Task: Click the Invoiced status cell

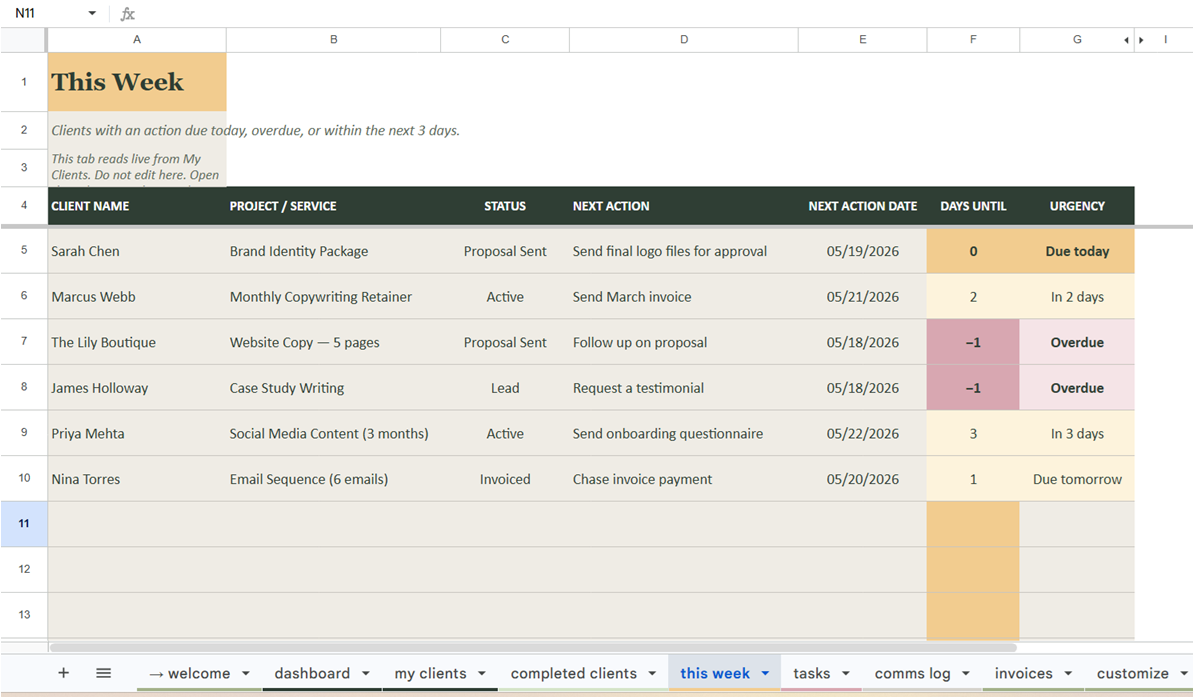Action: 505,479
